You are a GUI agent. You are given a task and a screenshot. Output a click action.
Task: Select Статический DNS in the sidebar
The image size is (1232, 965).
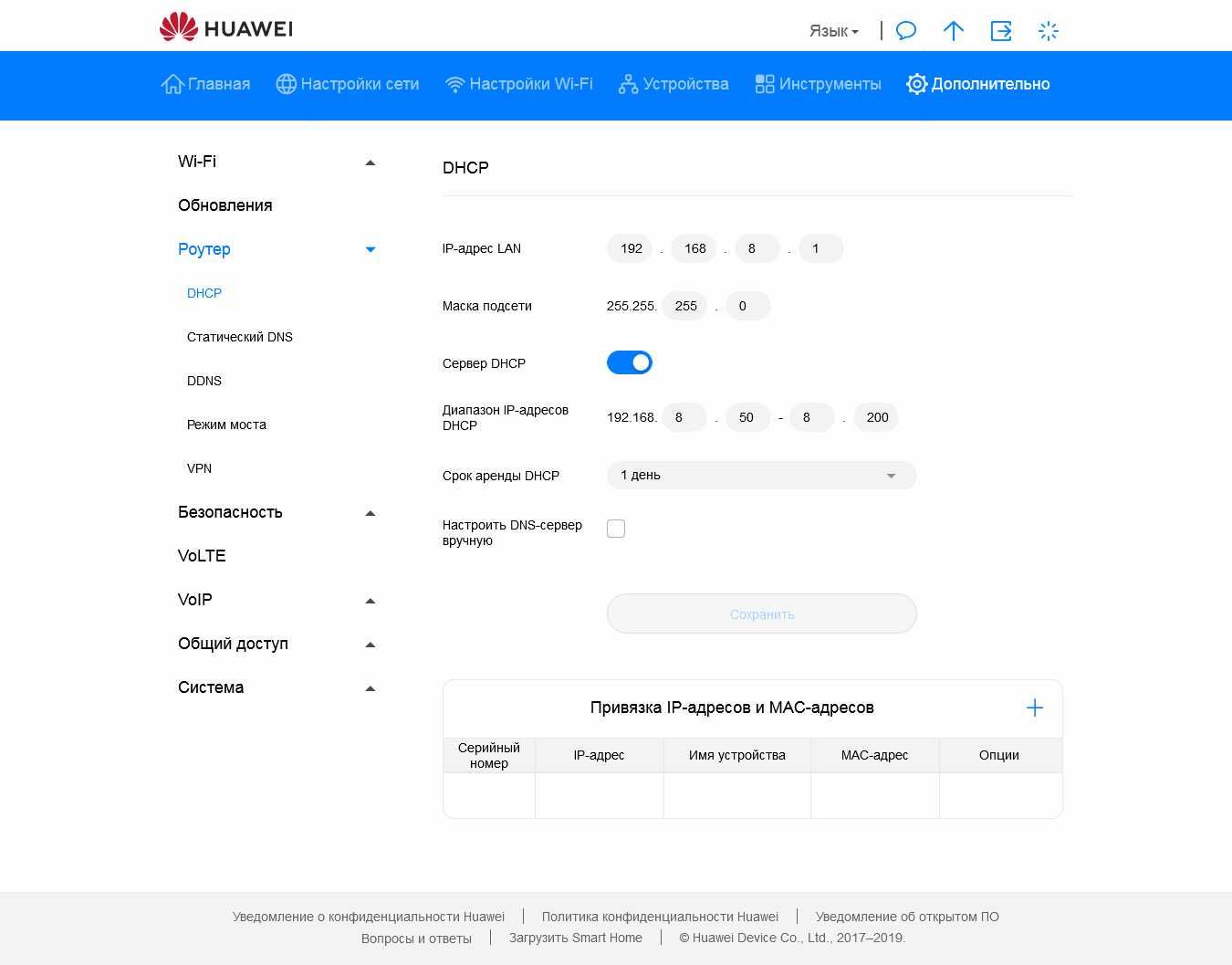point(240,337)
